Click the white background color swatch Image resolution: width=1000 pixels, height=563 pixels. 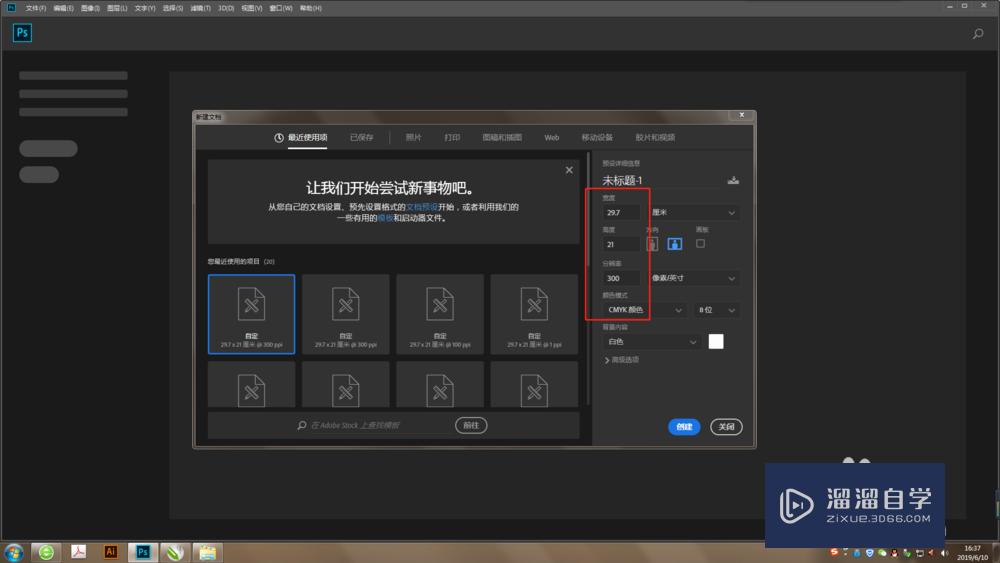(x=716, y=342)
